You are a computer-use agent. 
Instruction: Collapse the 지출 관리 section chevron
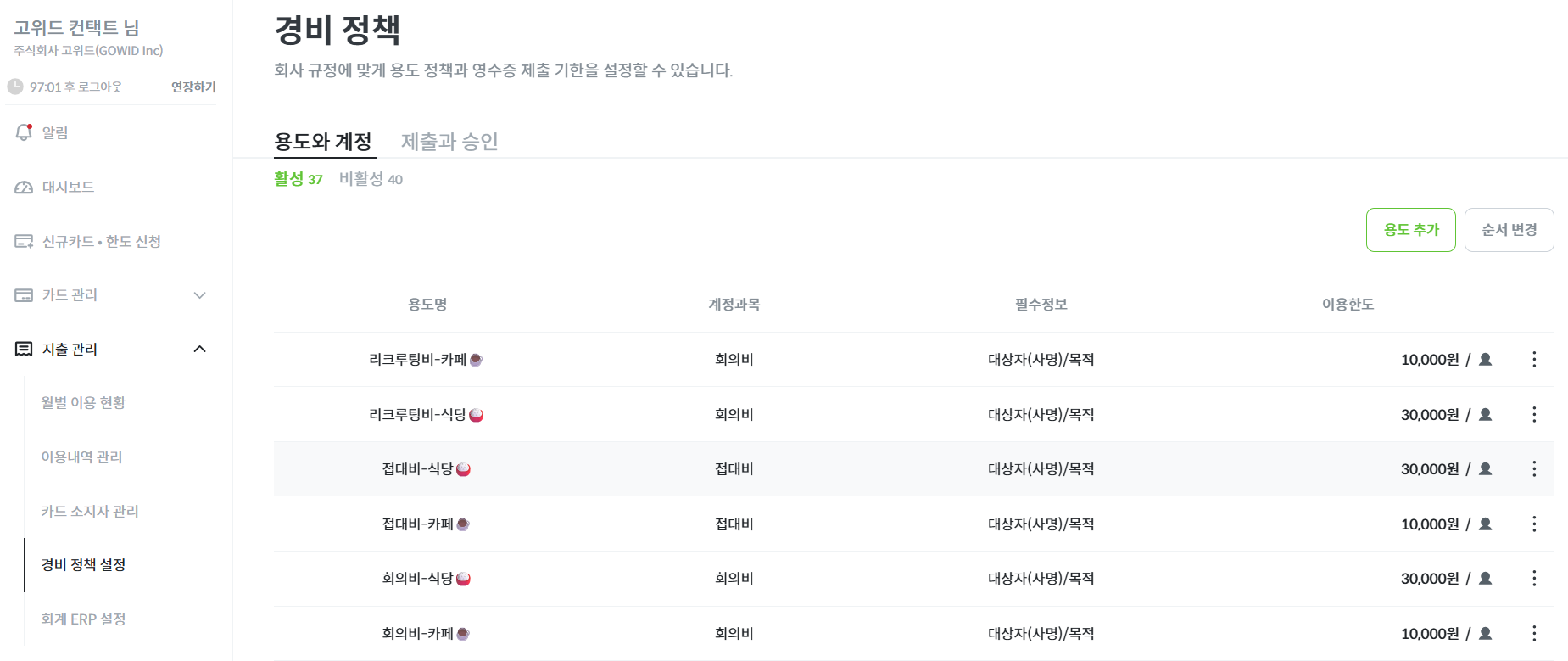tap(200, 349)
